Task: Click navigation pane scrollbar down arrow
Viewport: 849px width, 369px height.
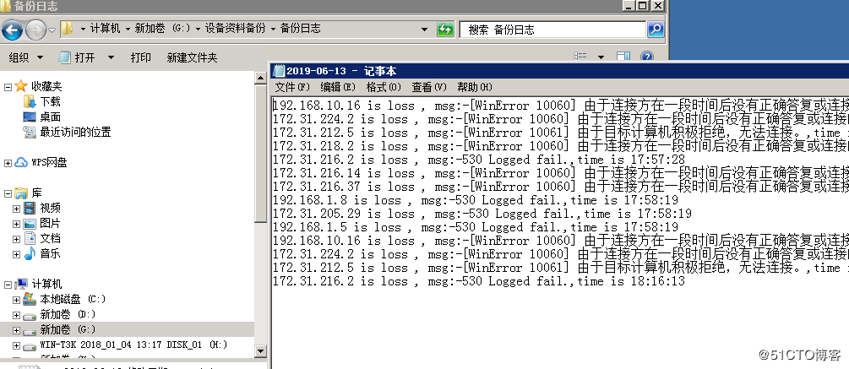Action: tap(260, 351)
